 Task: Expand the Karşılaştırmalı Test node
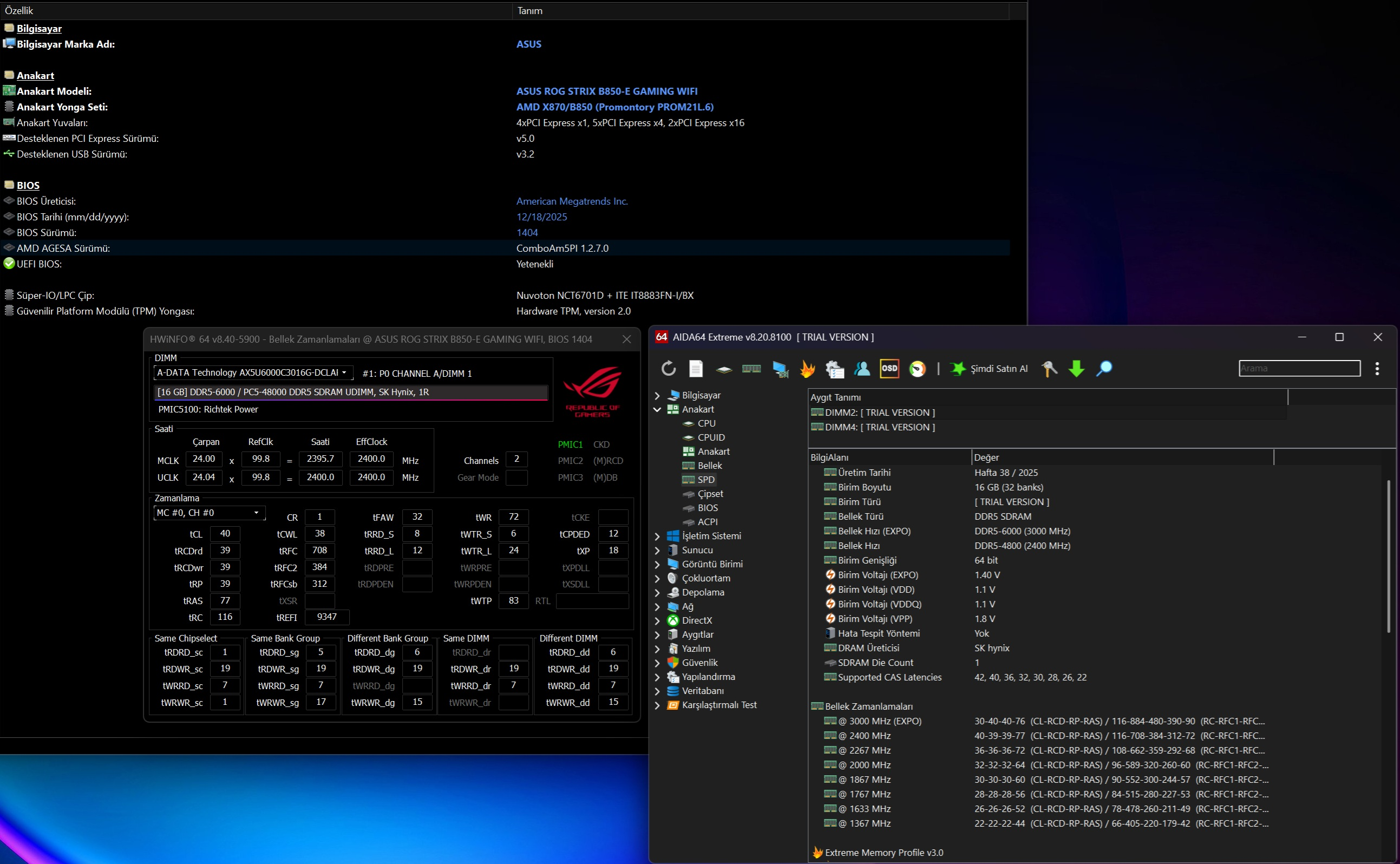[x=657, y=705]
